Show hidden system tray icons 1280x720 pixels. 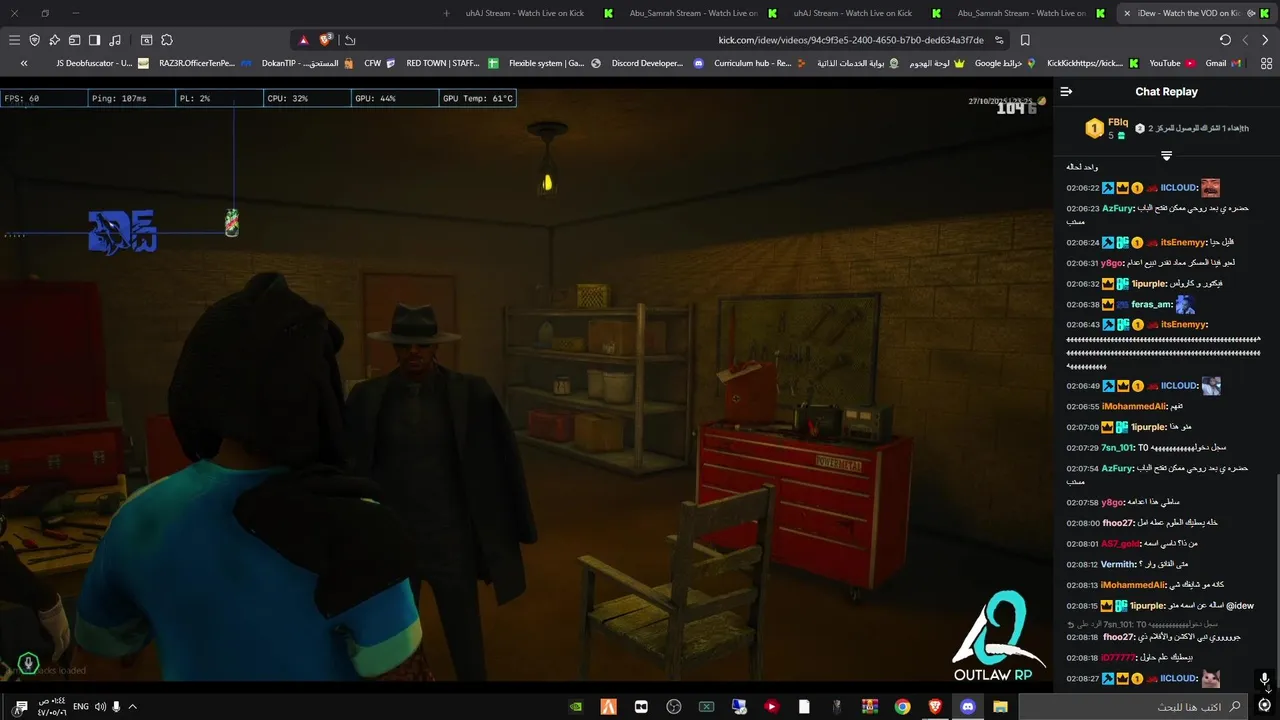[132, 706]
